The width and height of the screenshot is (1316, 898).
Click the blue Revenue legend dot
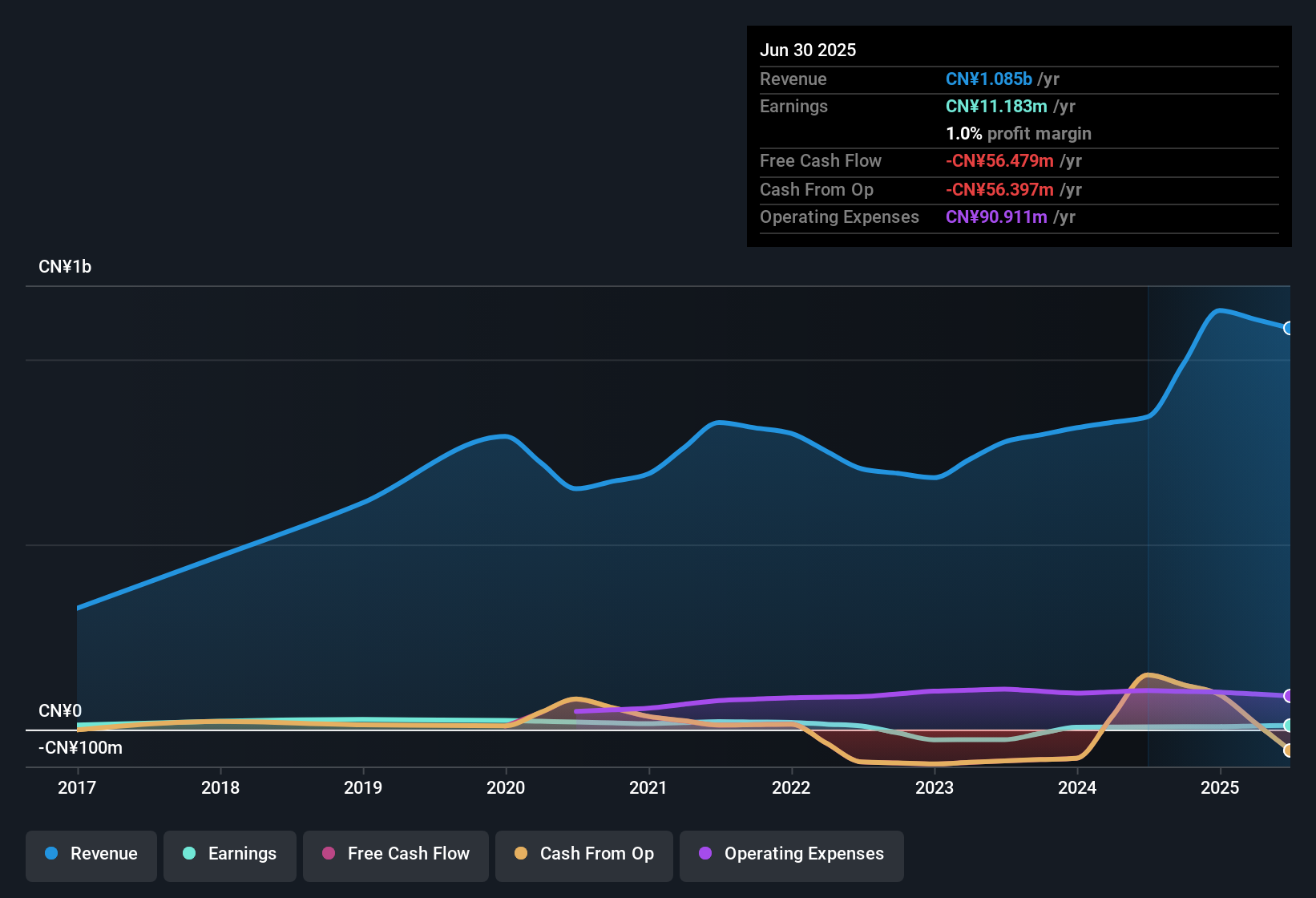[51, 853]
